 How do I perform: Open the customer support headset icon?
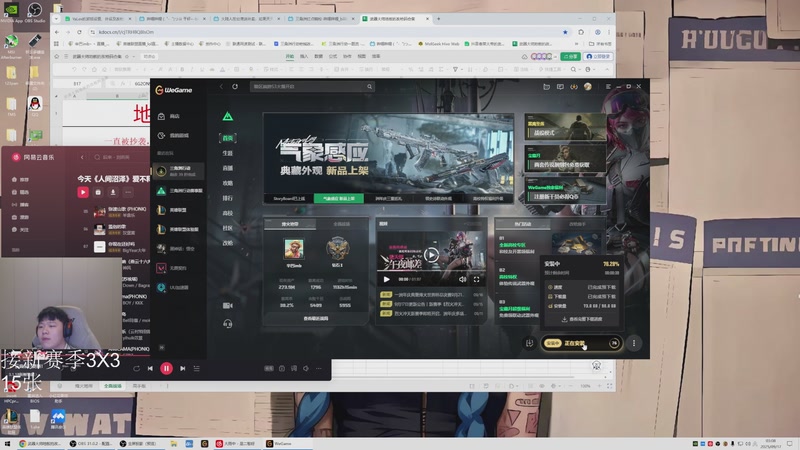click(x=228, y=324)
